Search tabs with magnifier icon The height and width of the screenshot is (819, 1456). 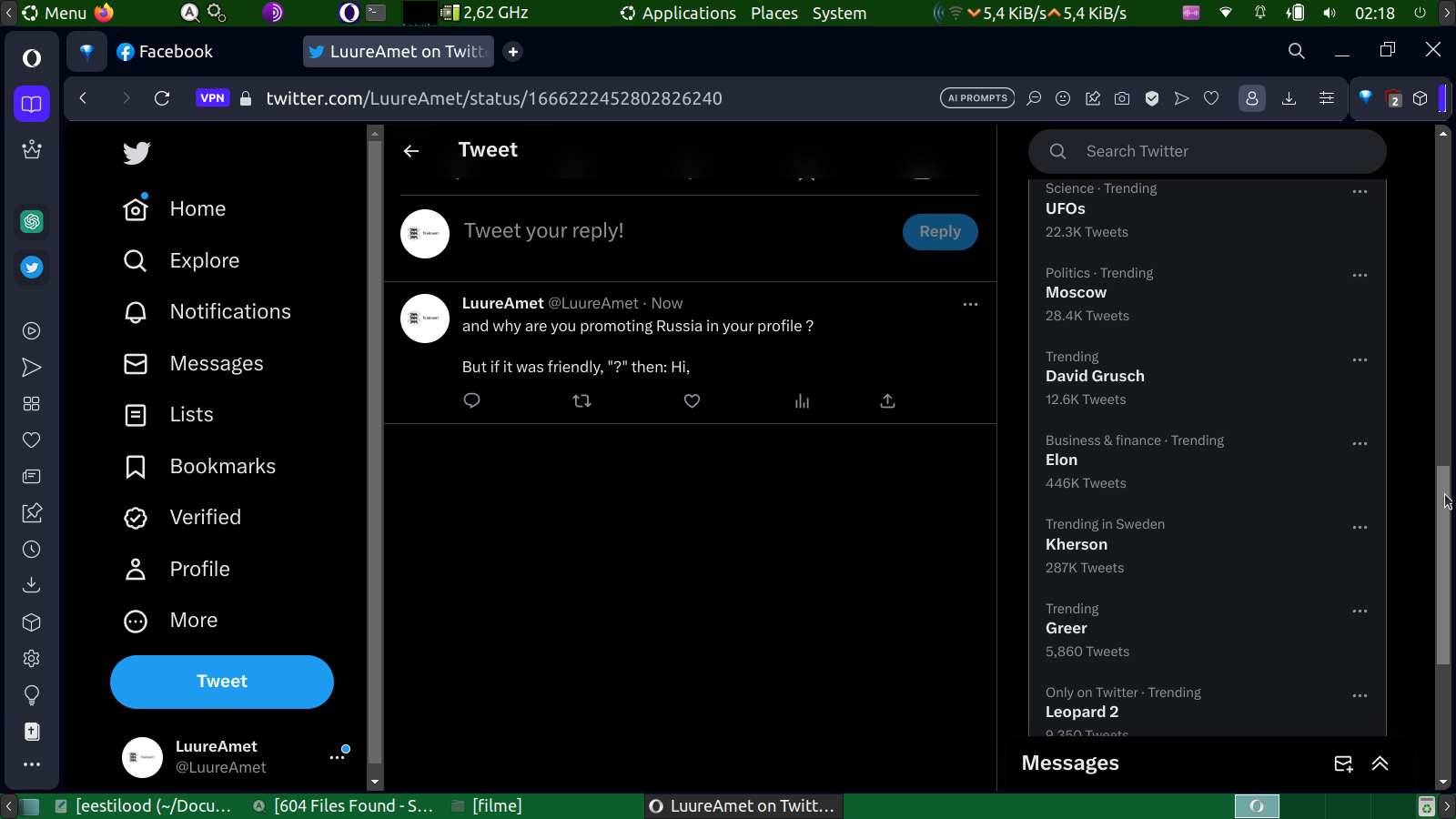pyautogui.click(x=1297, y=51)
